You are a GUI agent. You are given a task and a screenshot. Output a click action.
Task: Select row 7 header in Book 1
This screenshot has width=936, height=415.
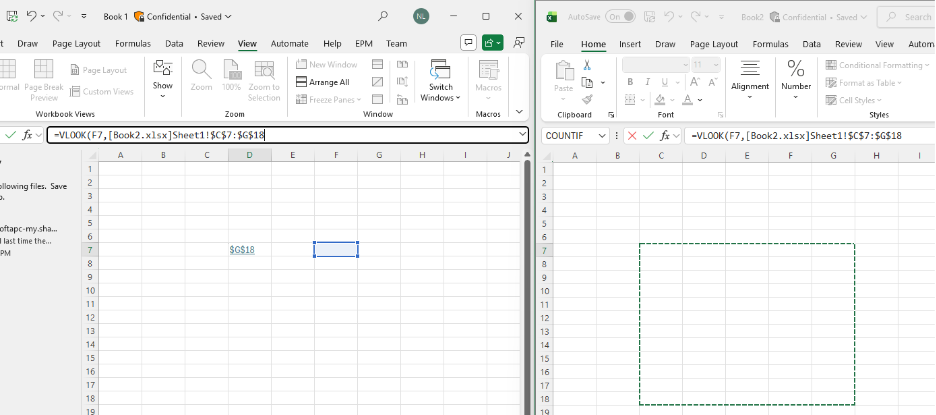pos(90,250)
